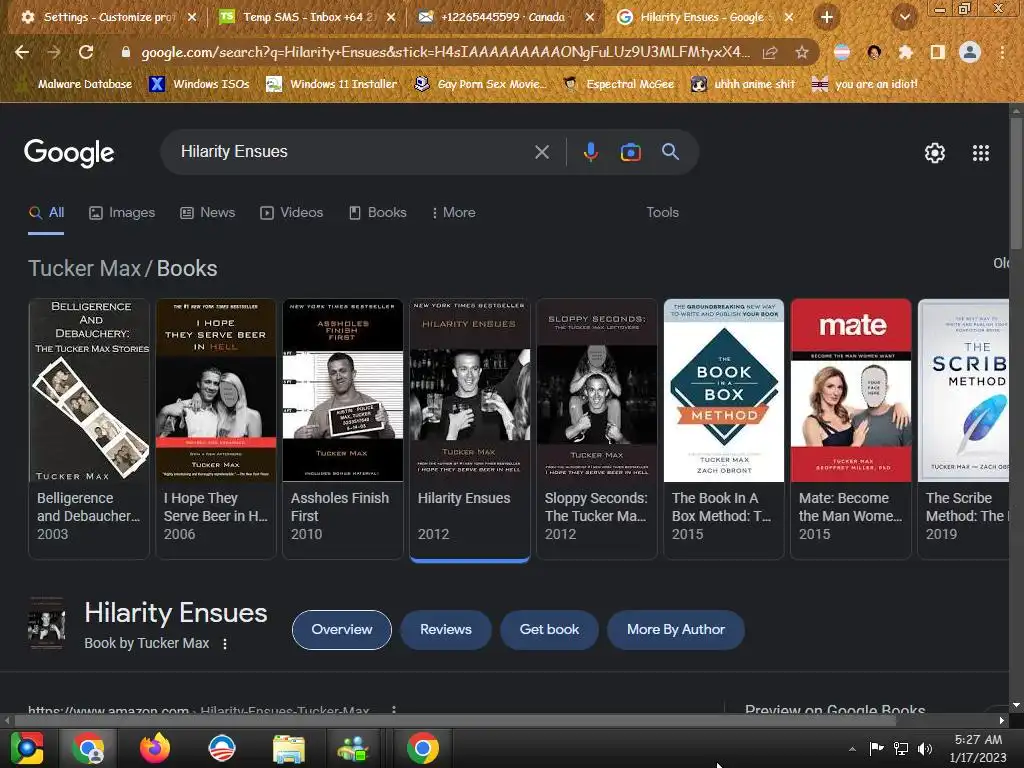Open the Chrome profile avatar

coord(970,52)
